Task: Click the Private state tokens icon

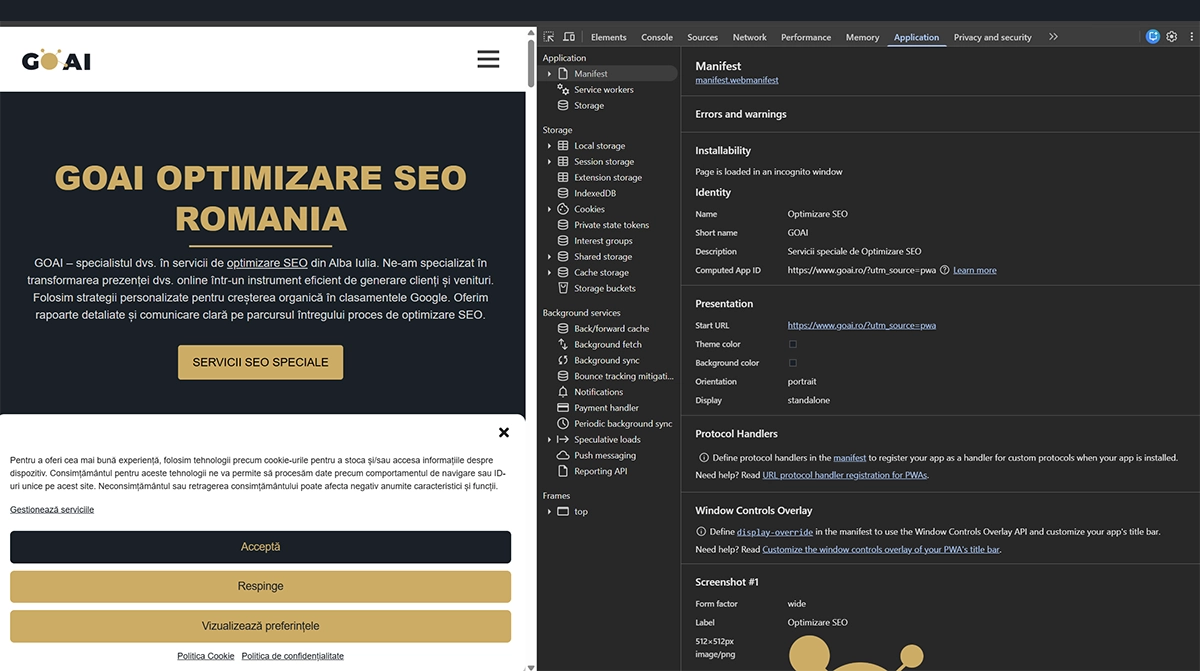Action: pyautogui.click(x=563, y=225)
